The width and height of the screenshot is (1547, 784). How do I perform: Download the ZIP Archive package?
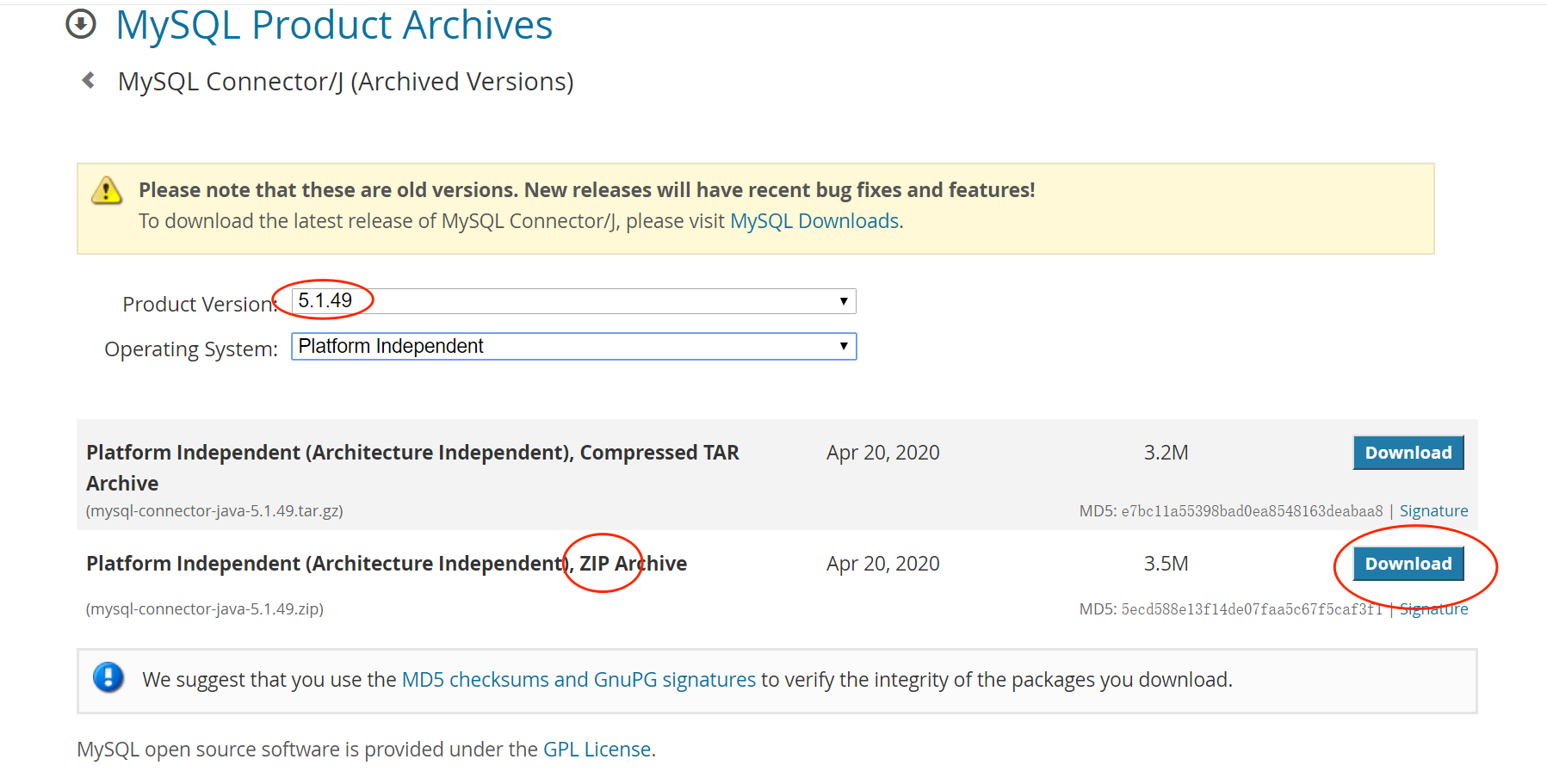1408,564
